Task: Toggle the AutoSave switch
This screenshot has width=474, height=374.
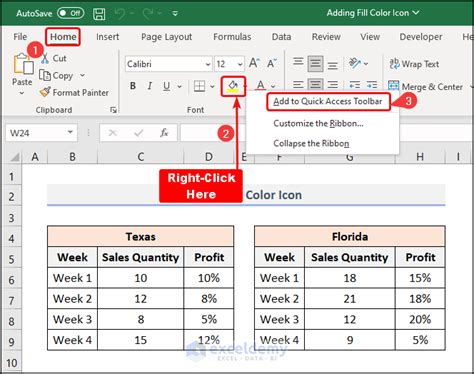Action: point(70,13)
